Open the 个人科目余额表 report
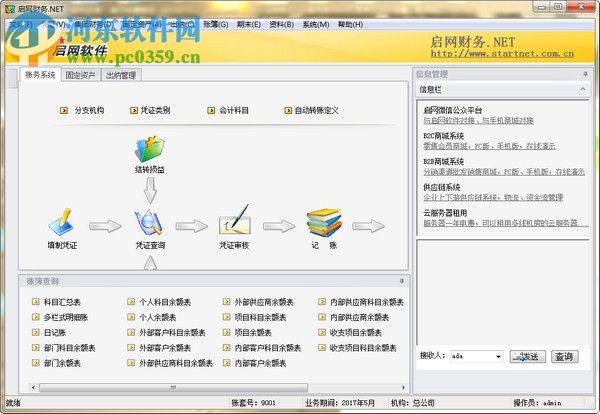600x414 pixels. tap(159, 302)
